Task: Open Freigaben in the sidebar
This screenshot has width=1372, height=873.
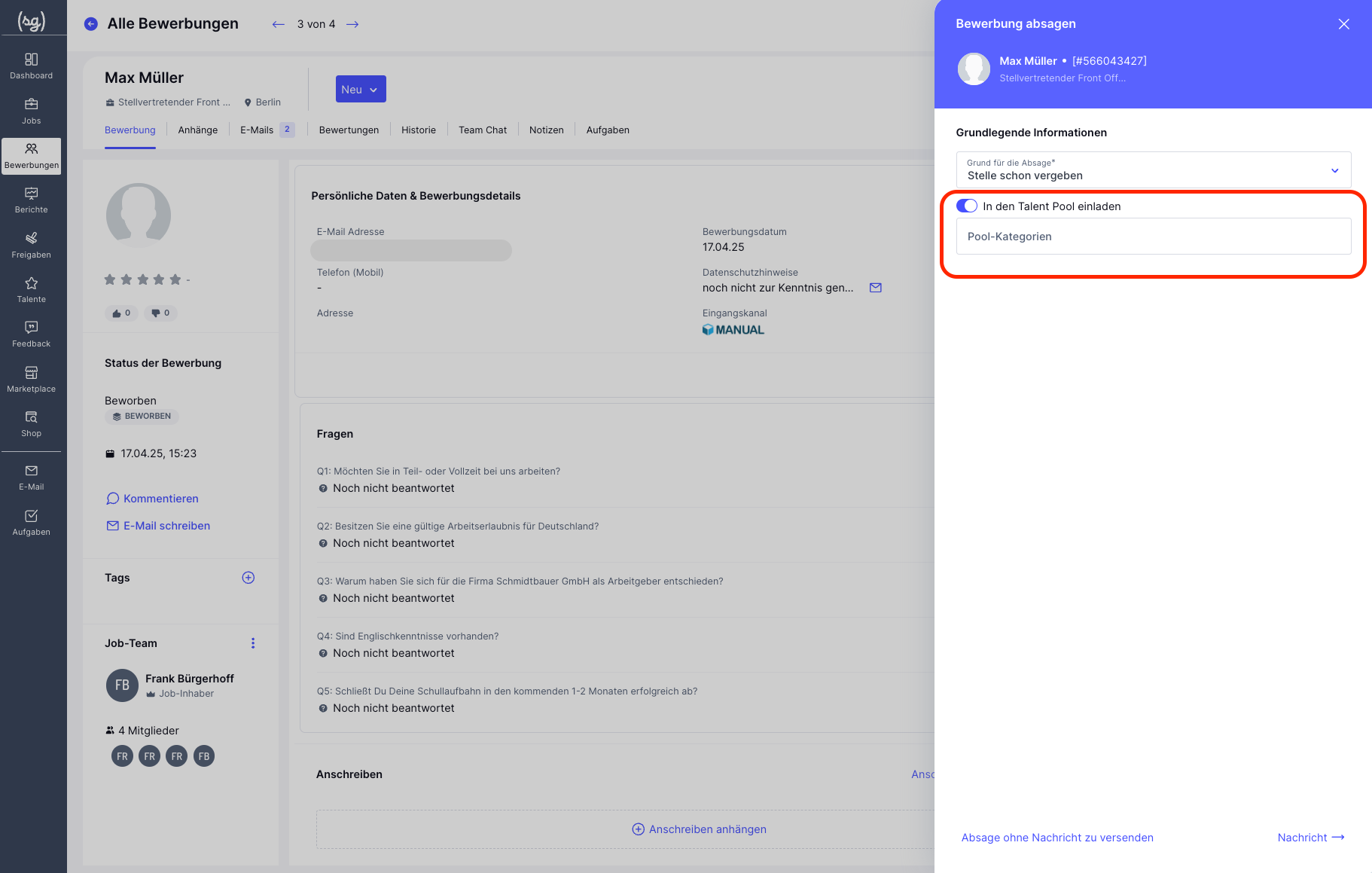Action: click(x=31, y=246)
